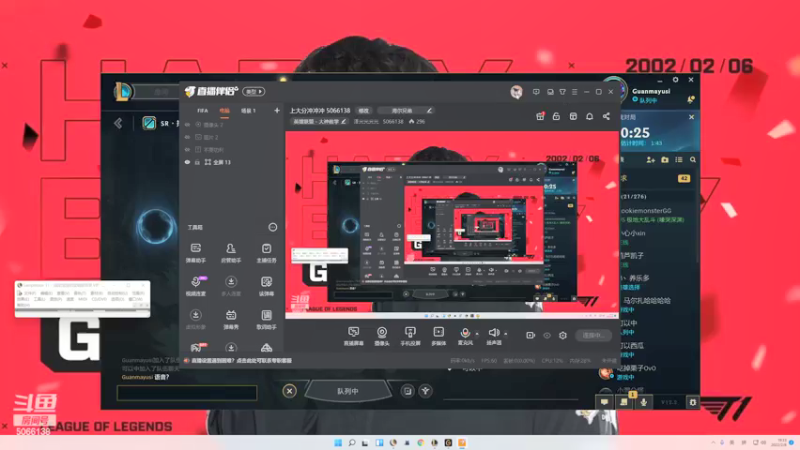Add a new scene with plus button
800x450 pixels.
(x=277, y=110)
